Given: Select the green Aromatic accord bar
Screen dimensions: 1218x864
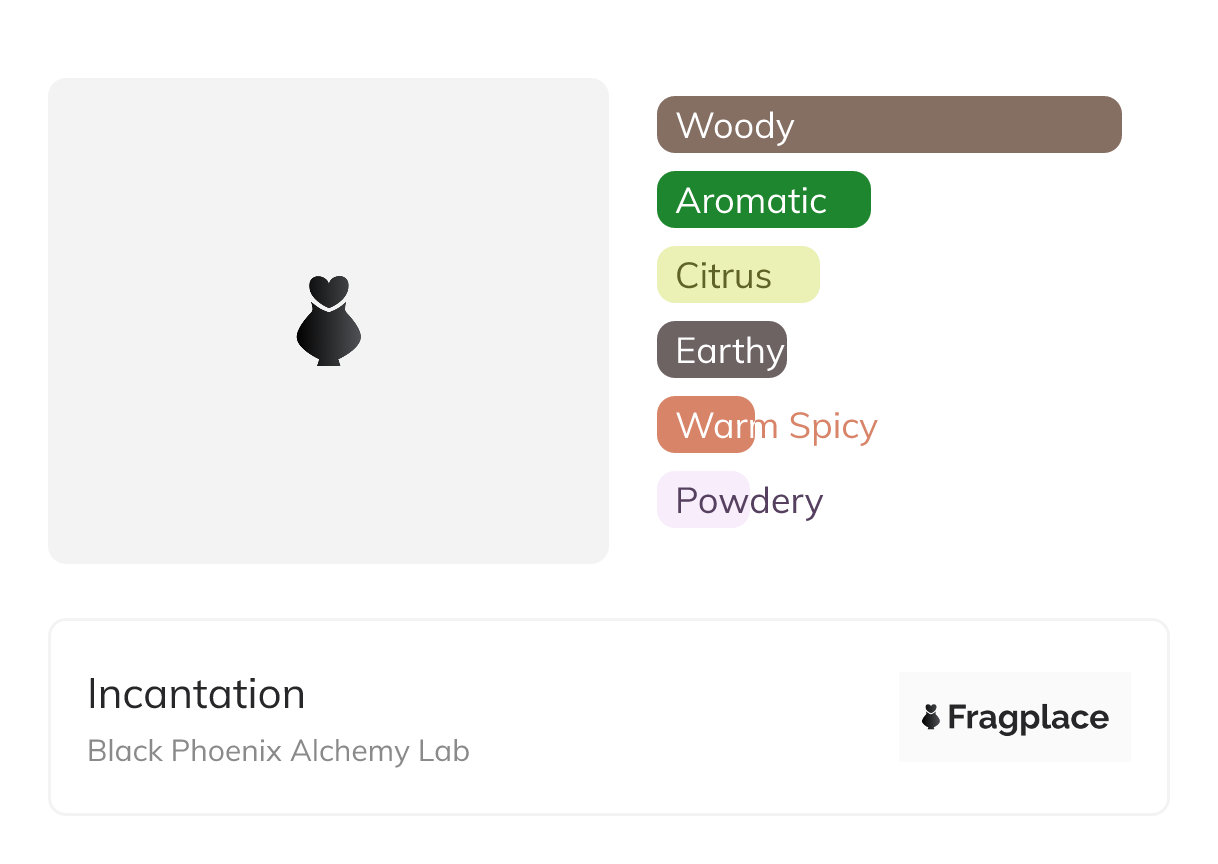Looking at the screenshot, I should point(850,200).
